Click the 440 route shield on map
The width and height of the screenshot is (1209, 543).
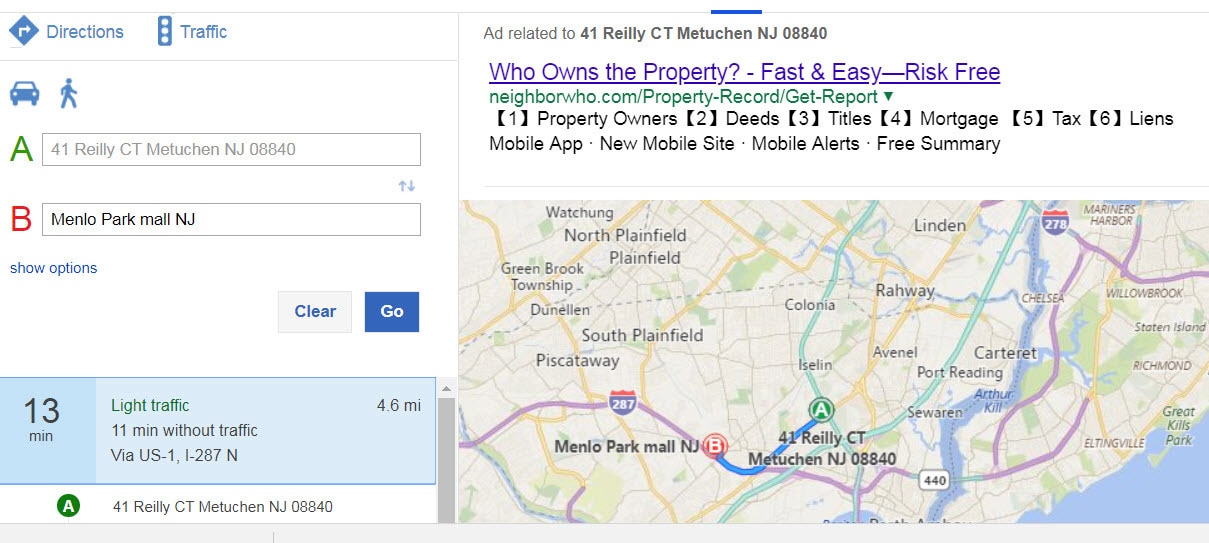coord(934,481)
